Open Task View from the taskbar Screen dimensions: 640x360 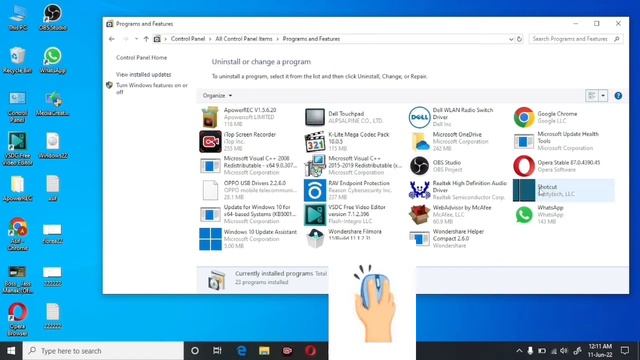[x=217, y=351]
